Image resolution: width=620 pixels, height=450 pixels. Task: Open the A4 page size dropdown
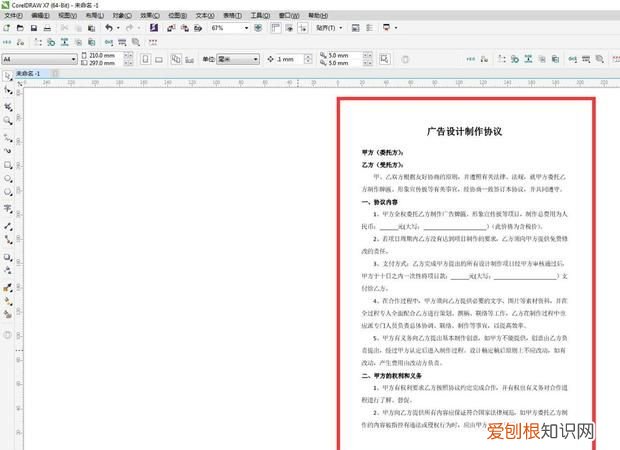click(x=40, y=59)
